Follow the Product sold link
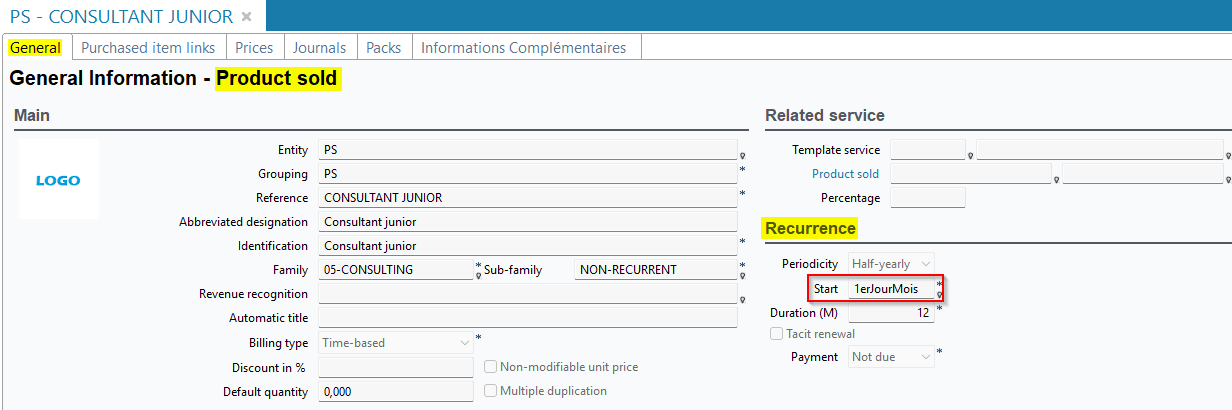Viewport: 1232px width, 410px height. coord(845,174)
